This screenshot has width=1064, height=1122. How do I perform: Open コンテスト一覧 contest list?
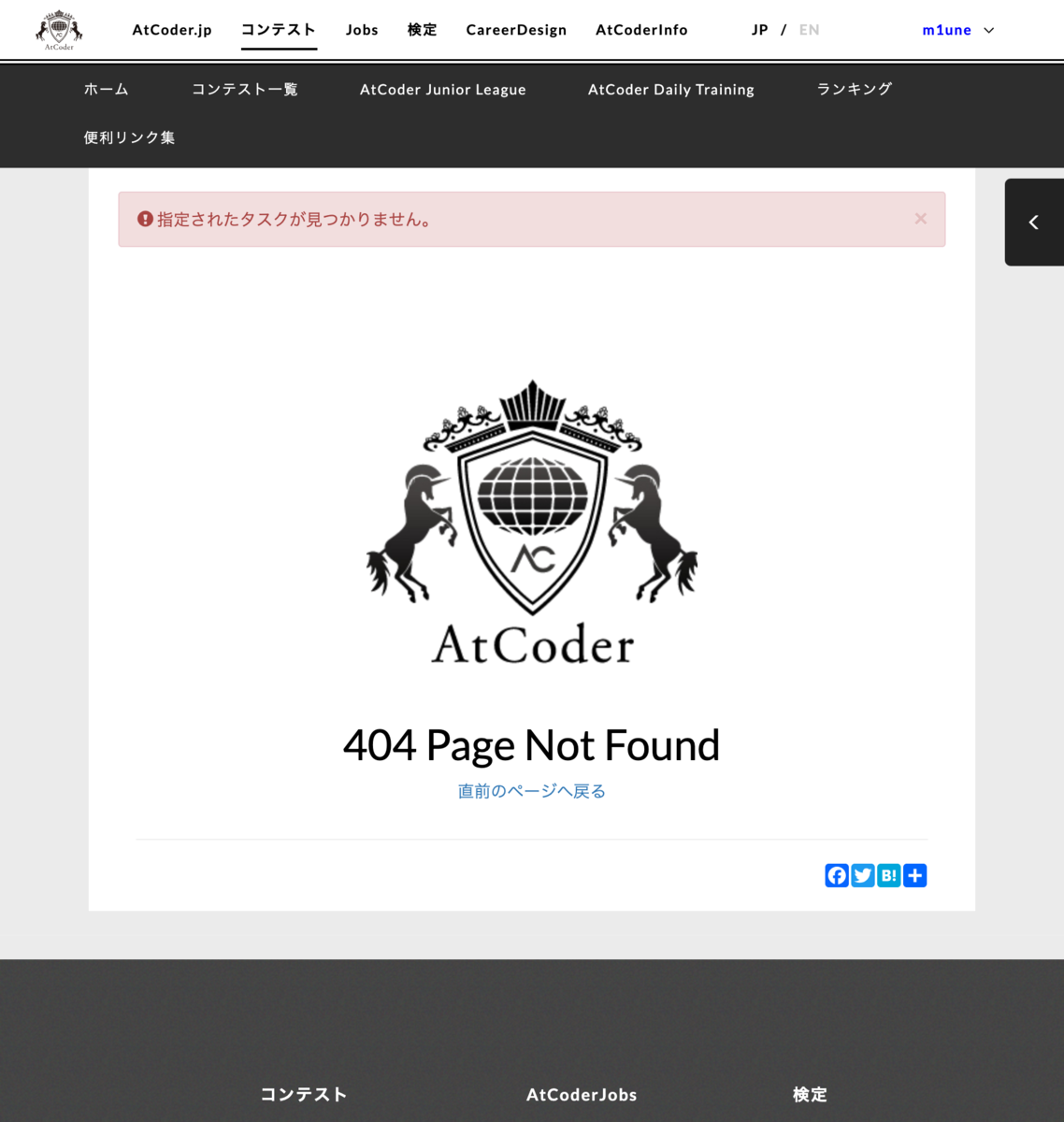(x=245, y=89)
